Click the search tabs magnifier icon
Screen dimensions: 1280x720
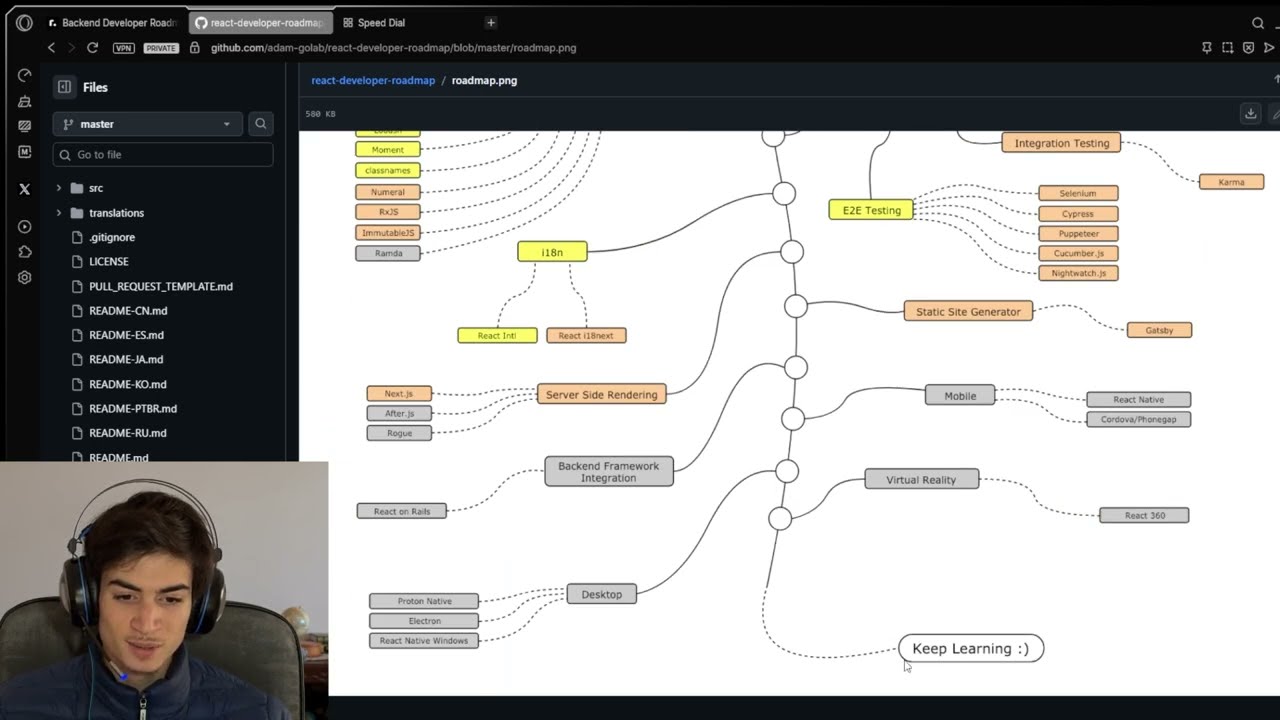[1258, 23]
